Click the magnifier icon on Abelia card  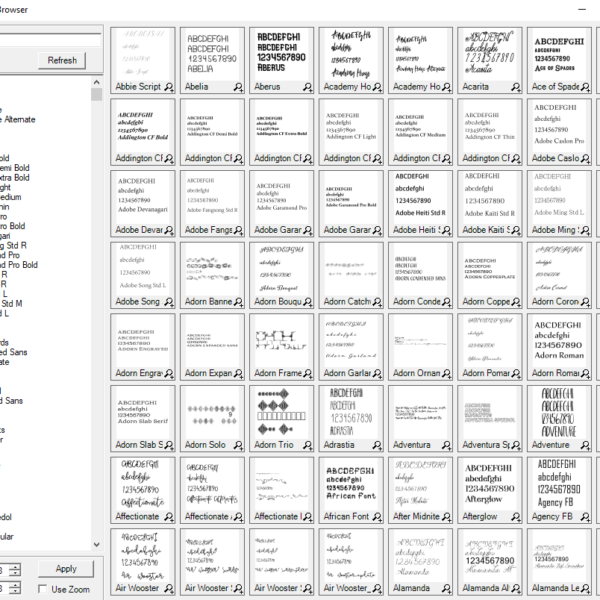click(238, 87)
